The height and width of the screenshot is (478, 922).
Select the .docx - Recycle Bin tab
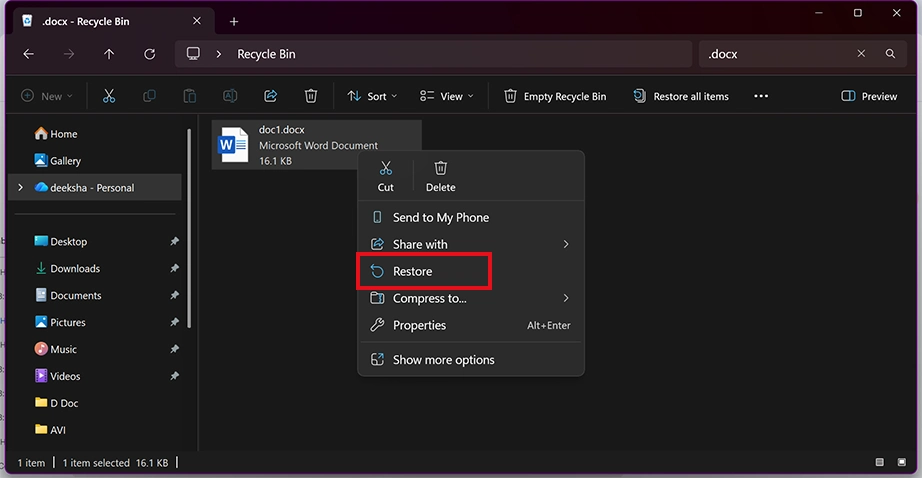pyautogui.click(x=112, y=21)
